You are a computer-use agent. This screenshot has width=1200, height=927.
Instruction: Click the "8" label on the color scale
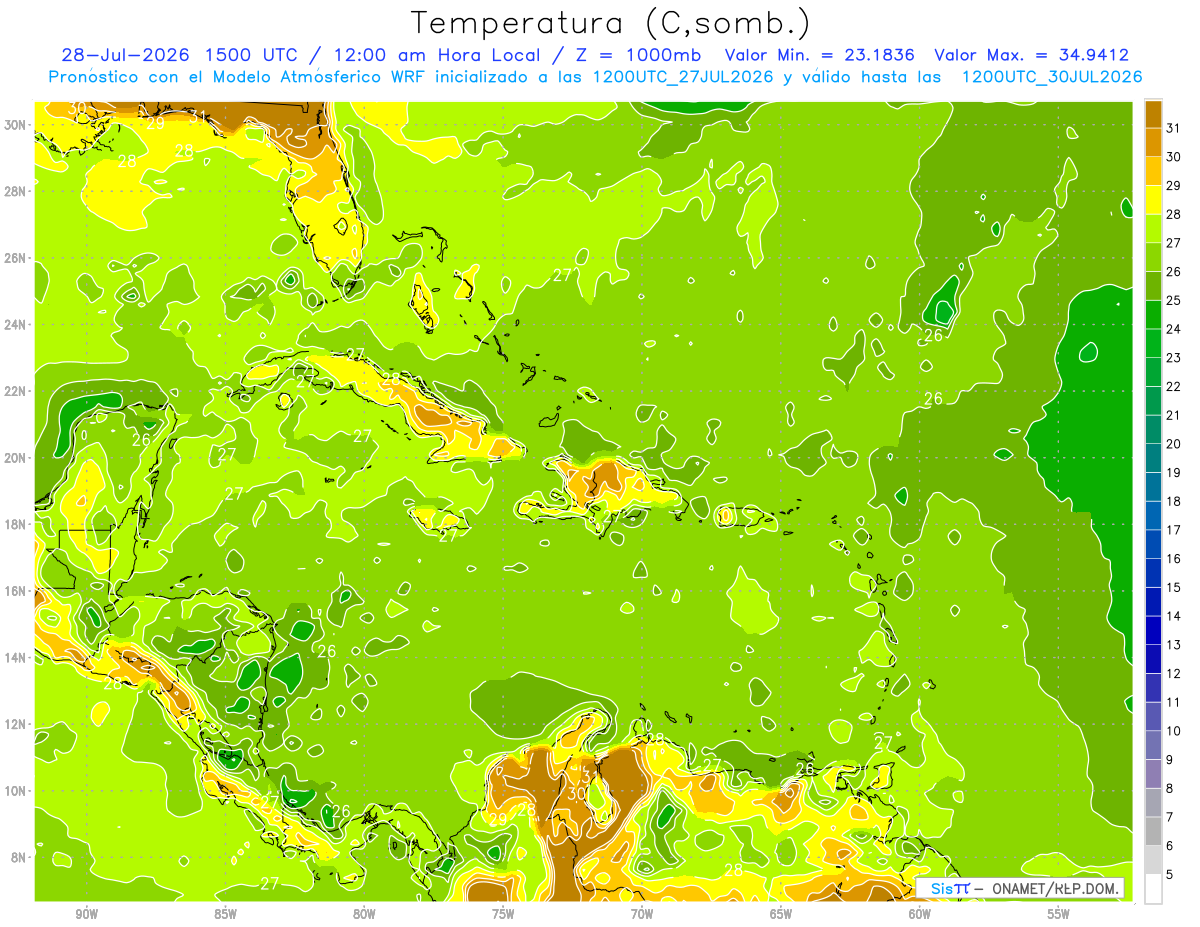coord(1170,788)
